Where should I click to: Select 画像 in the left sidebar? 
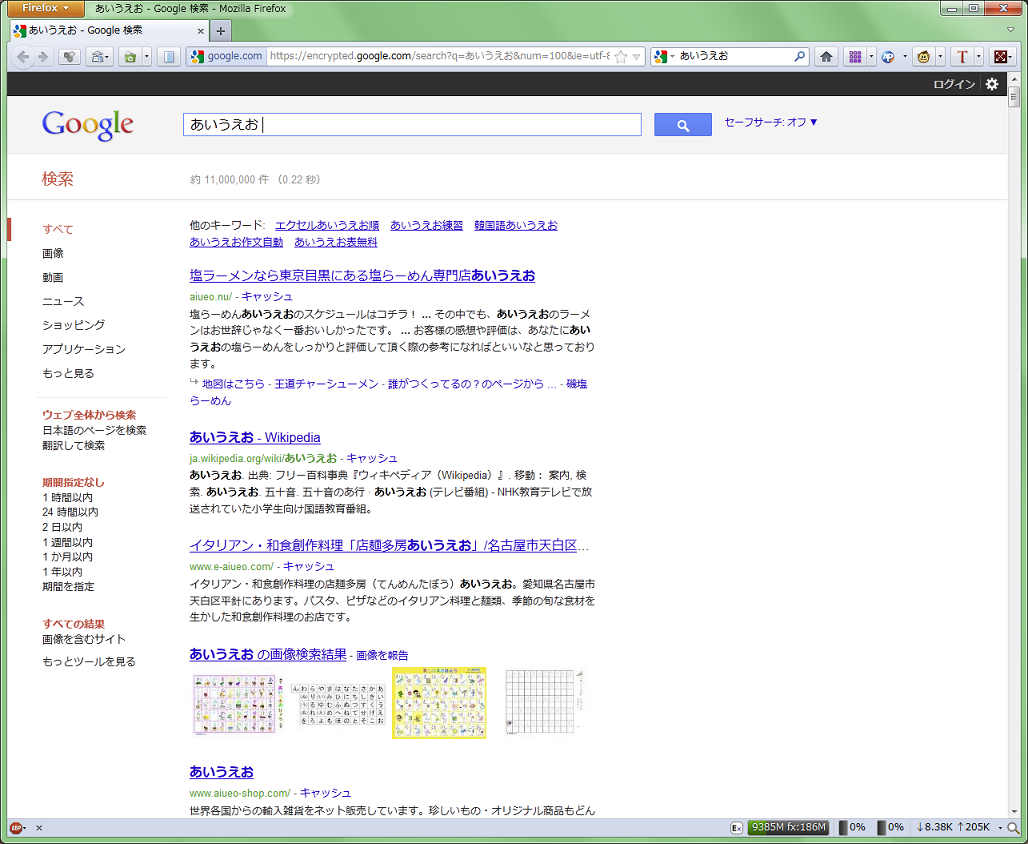[x=52, y=253]
